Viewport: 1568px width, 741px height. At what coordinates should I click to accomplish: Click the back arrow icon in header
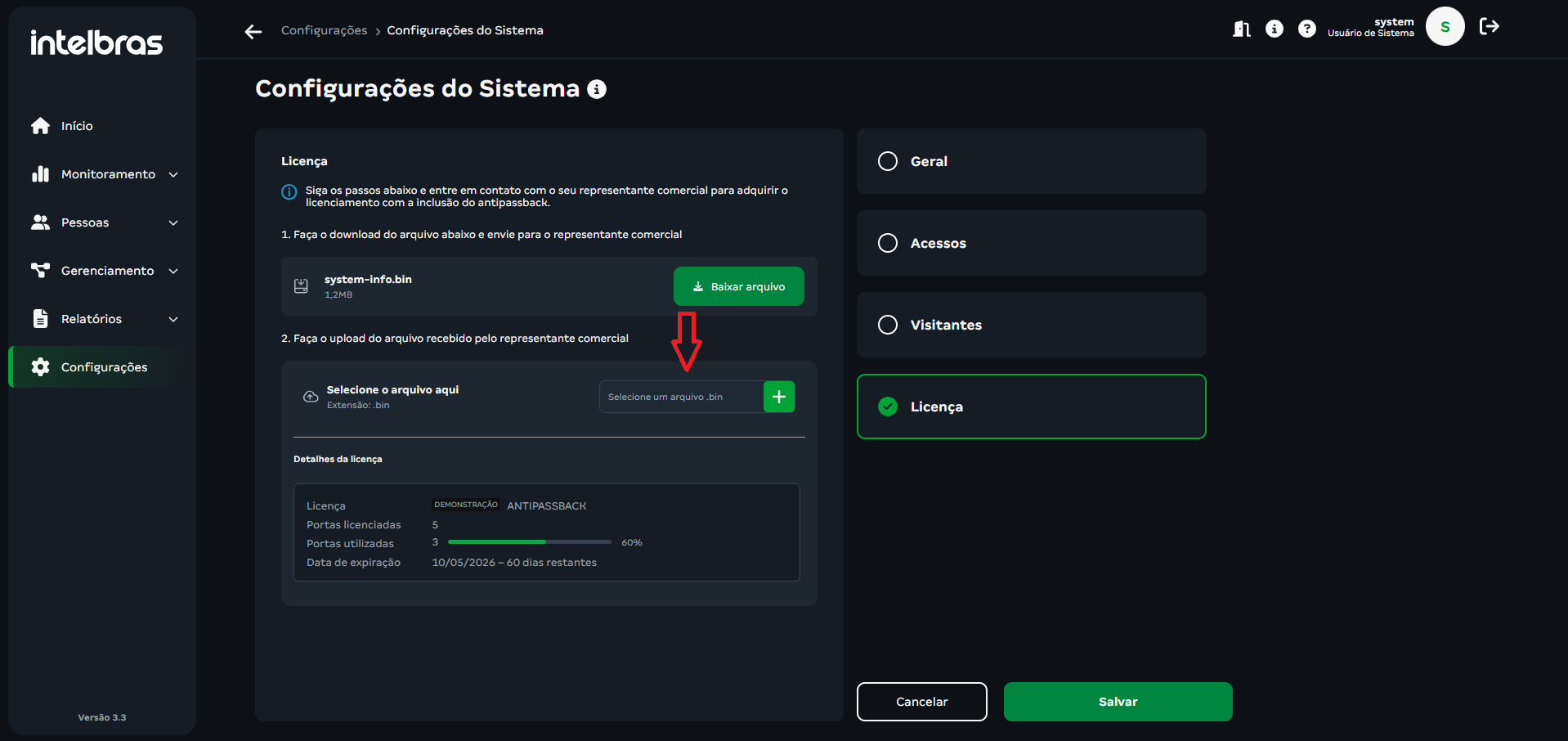(x=253, y=31)
